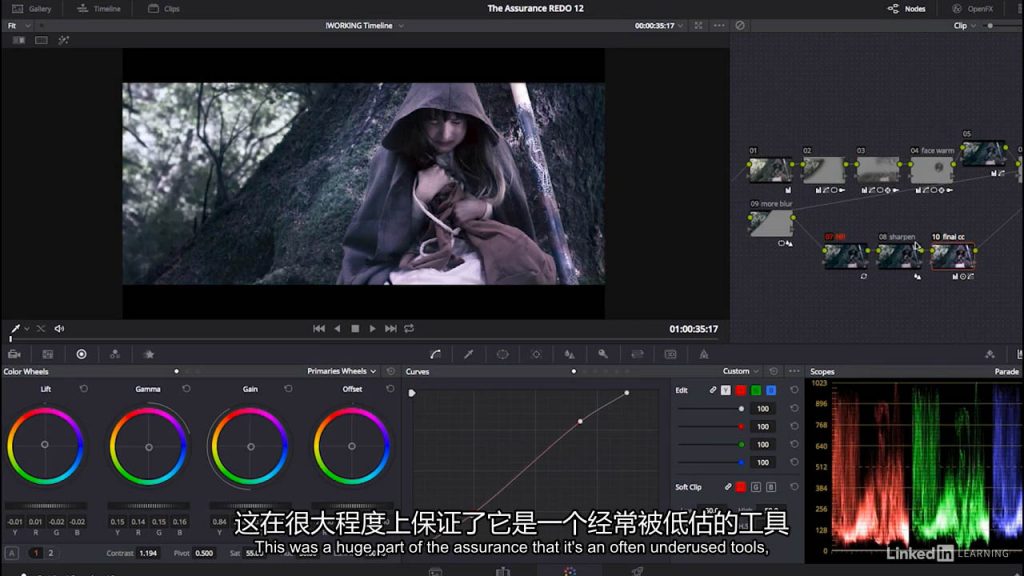
Task: Switch to color wheels page 2
Action: (50, 553)
